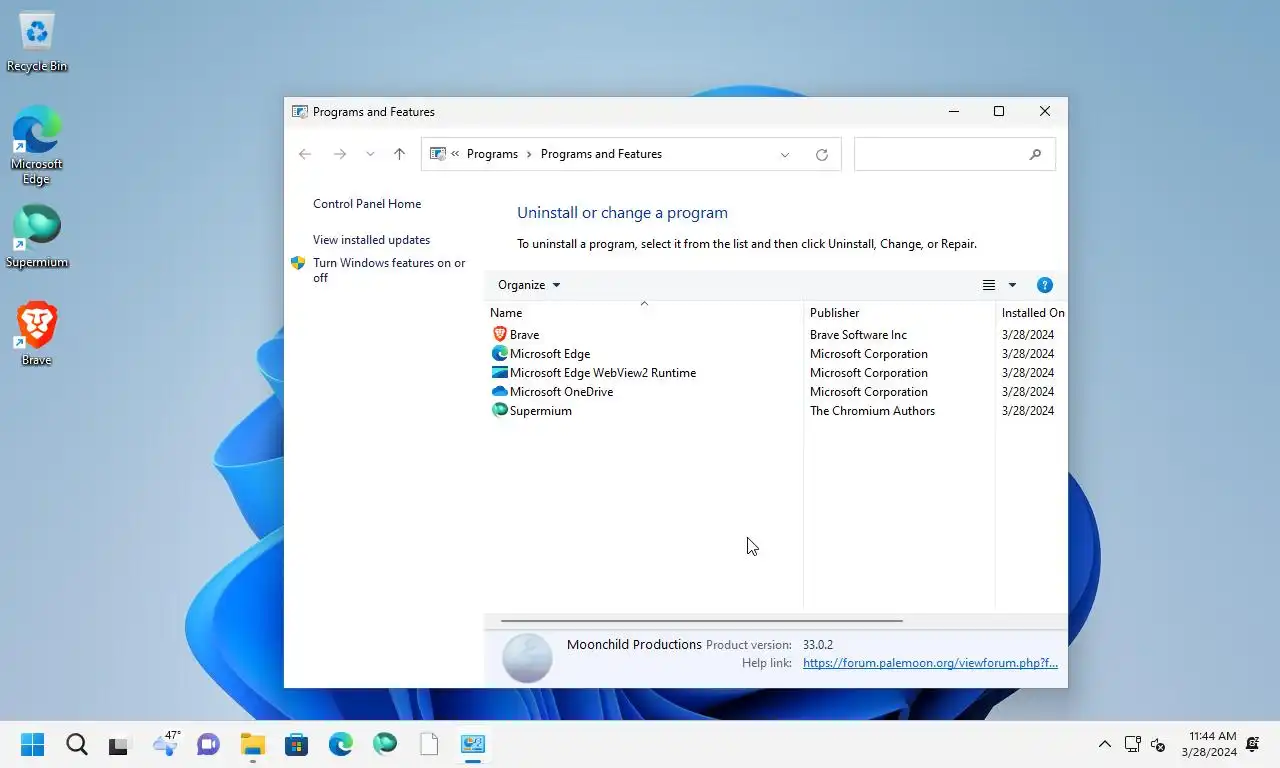Viewport: 1280px width, 768px height.
Task: Open Supermium from the taskbar
Action: coord(385,744)
